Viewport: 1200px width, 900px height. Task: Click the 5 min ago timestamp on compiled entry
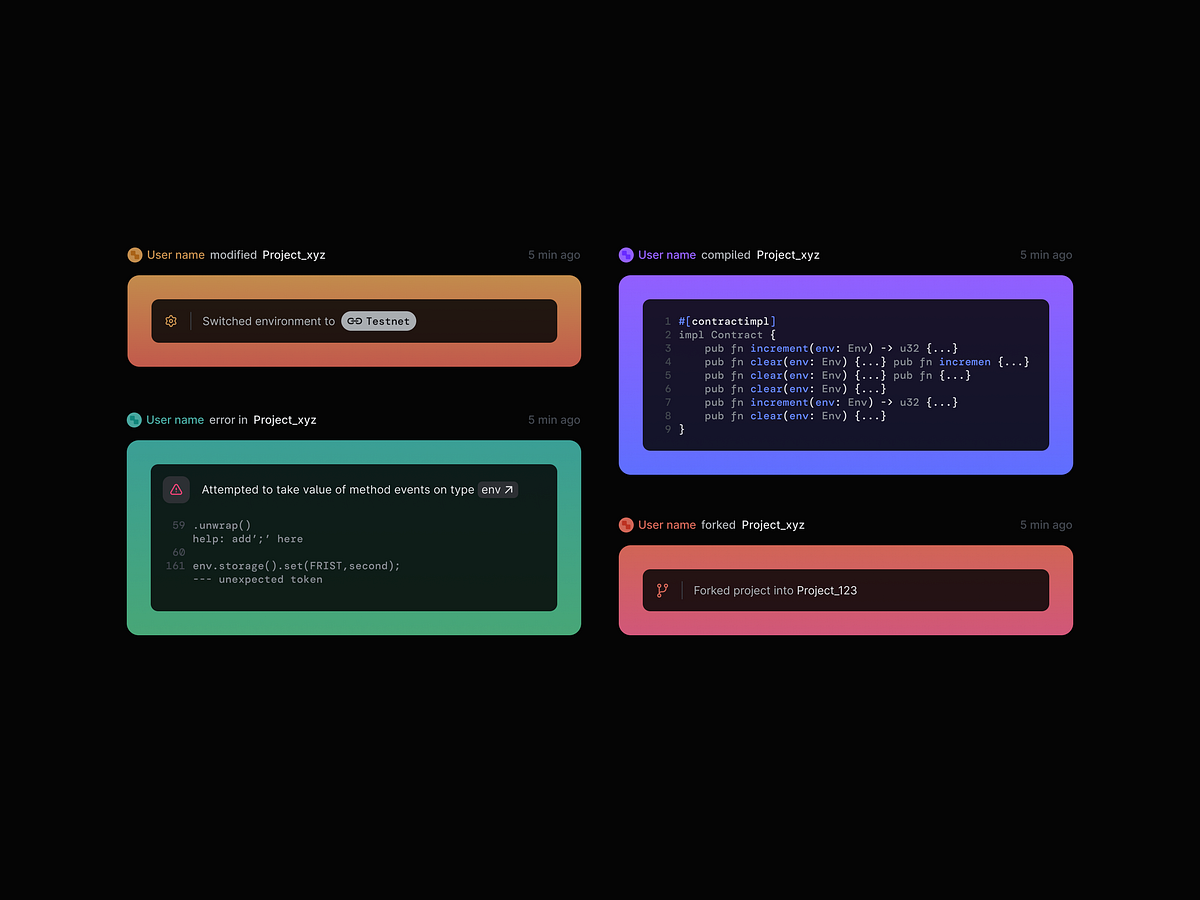[1045, 255]
